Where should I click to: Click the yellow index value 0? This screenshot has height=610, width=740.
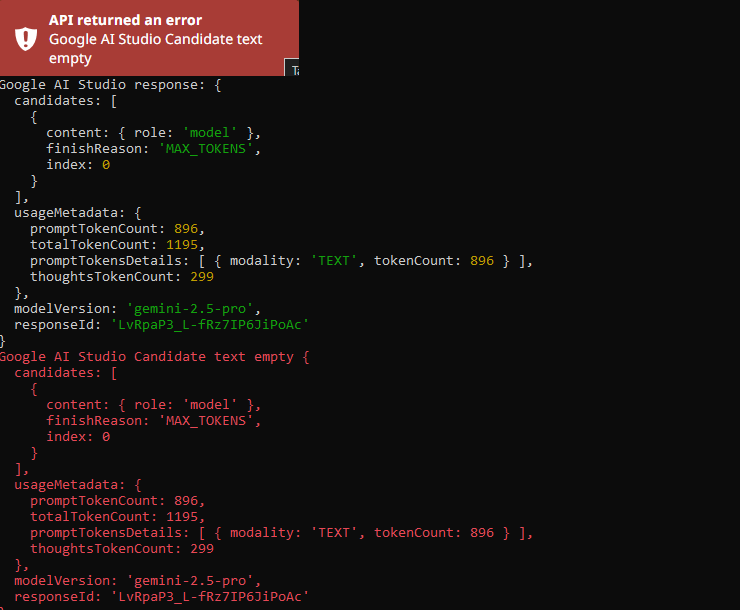[106, 165]
